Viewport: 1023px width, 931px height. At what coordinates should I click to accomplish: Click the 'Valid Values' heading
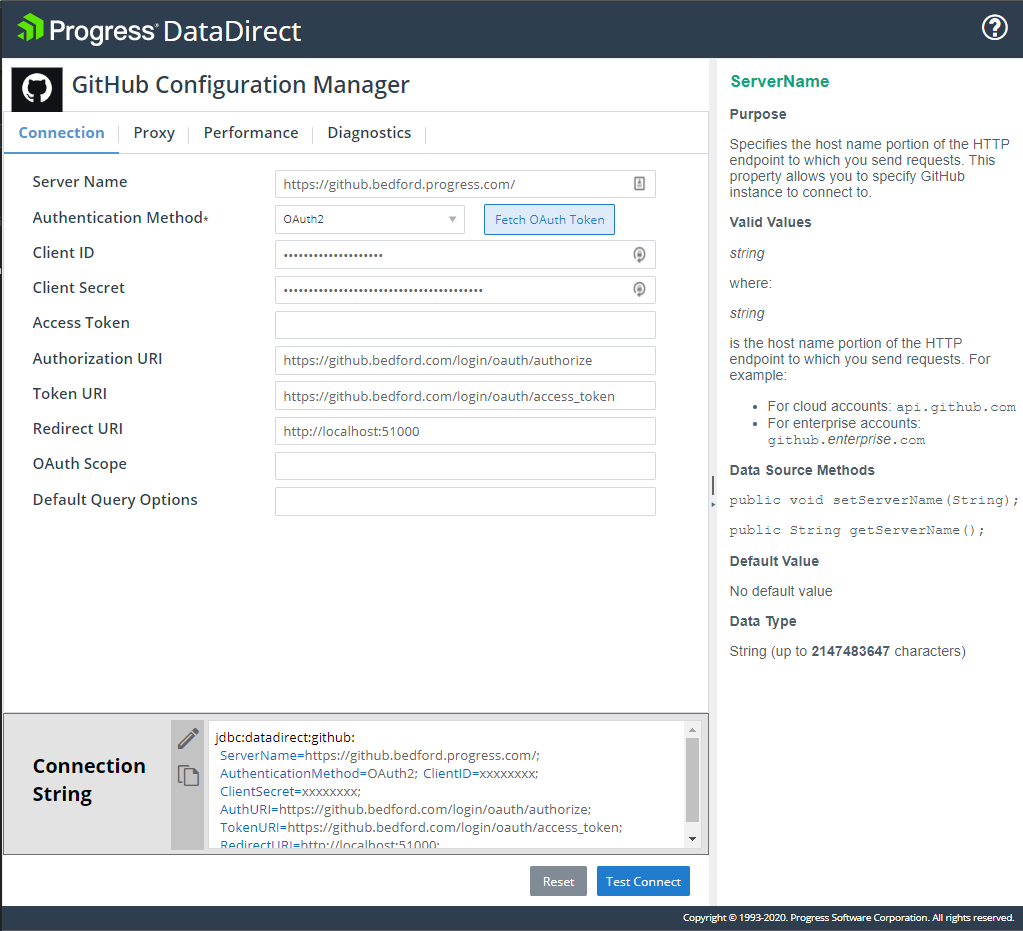point(771,222)
